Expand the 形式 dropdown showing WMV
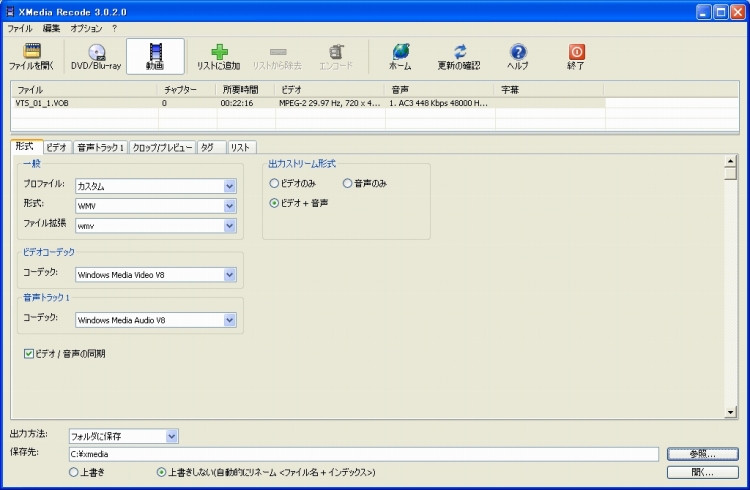 pyautogui.click(x=230, y=206)
